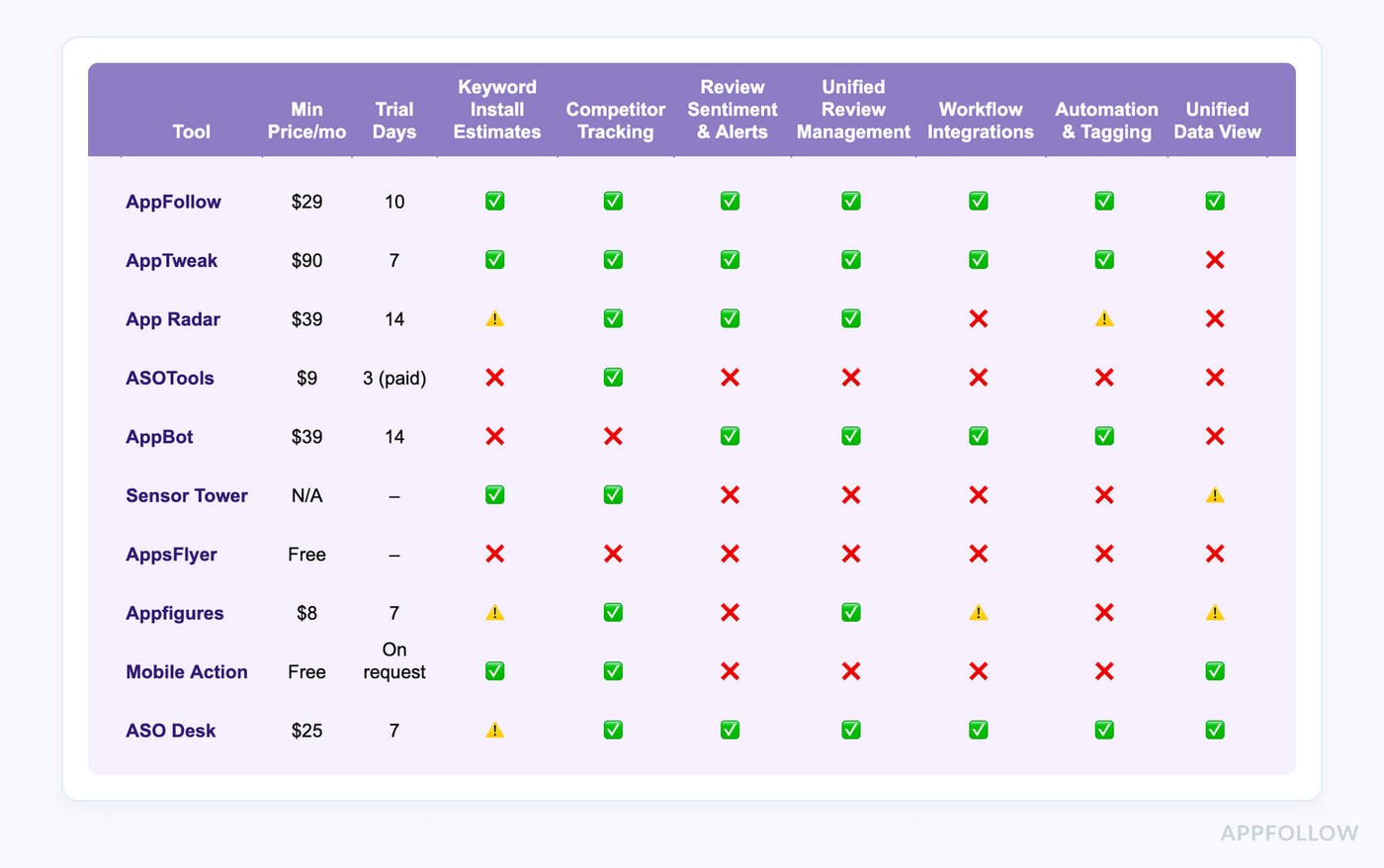Screen dimensions: 1384x868
Task: Click AppFollow's green check under Competitor Tracking
Action: click(x=613, y=201)
